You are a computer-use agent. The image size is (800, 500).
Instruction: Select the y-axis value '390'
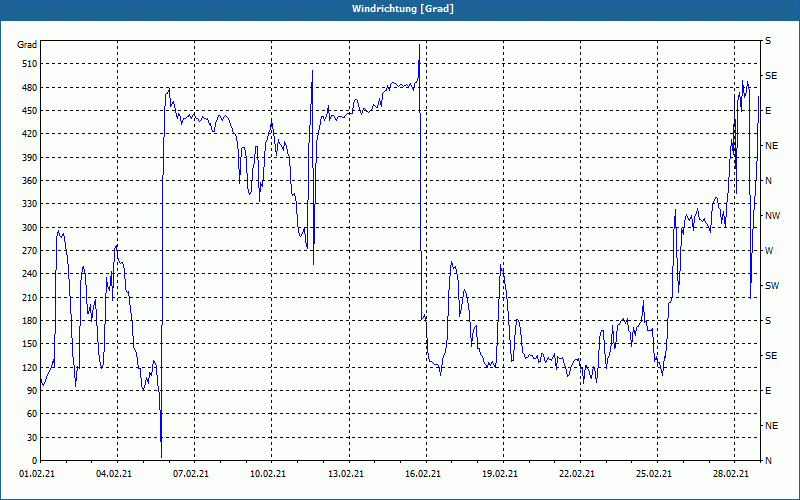tap(30, 157)
